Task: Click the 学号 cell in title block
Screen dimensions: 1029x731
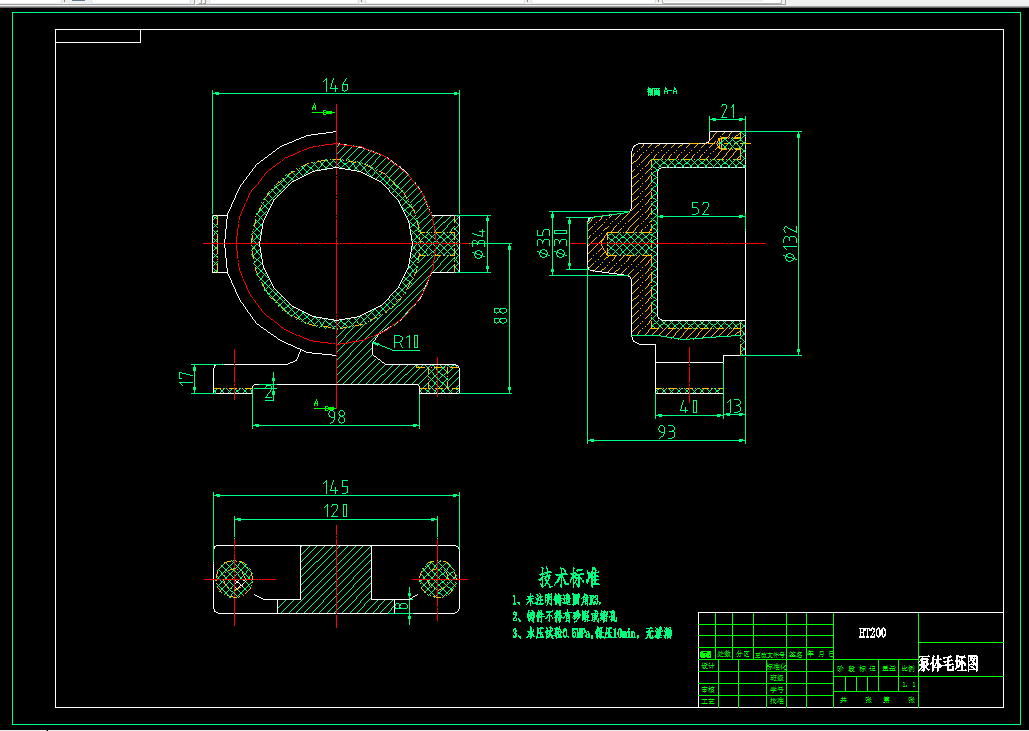Action: pos(776,690)
